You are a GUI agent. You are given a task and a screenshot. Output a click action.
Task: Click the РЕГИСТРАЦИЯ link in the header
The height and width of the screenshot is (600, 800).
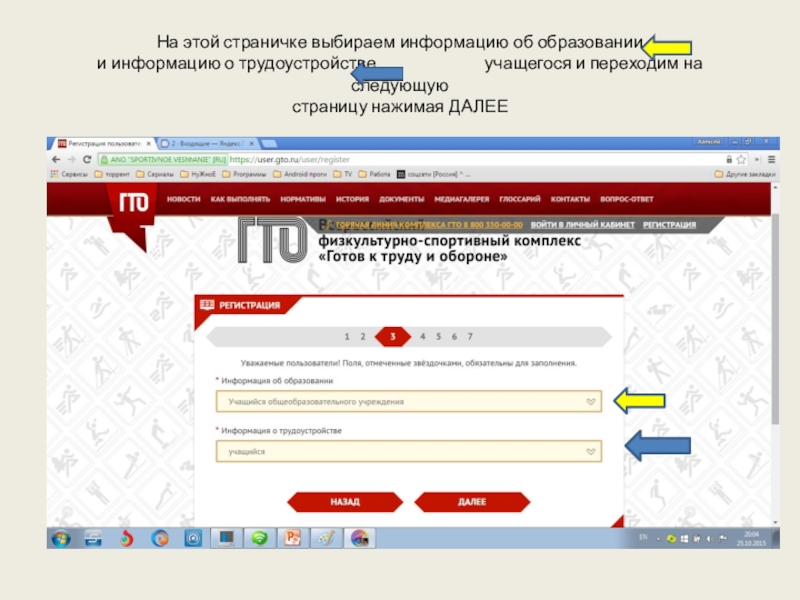click(x=669, y=224)
